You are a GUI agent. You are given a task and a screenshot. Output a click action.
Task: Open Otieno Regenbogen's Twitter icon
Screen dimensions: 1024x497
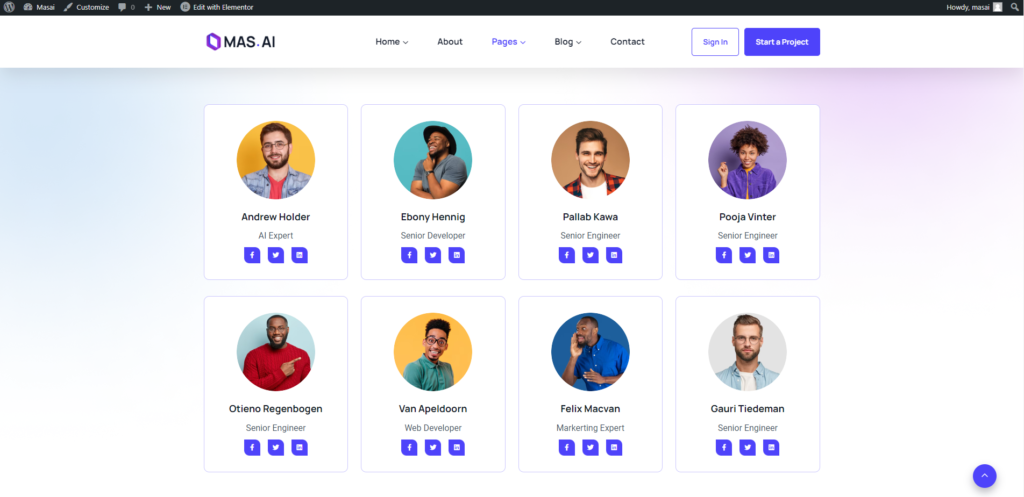[276, 447]
